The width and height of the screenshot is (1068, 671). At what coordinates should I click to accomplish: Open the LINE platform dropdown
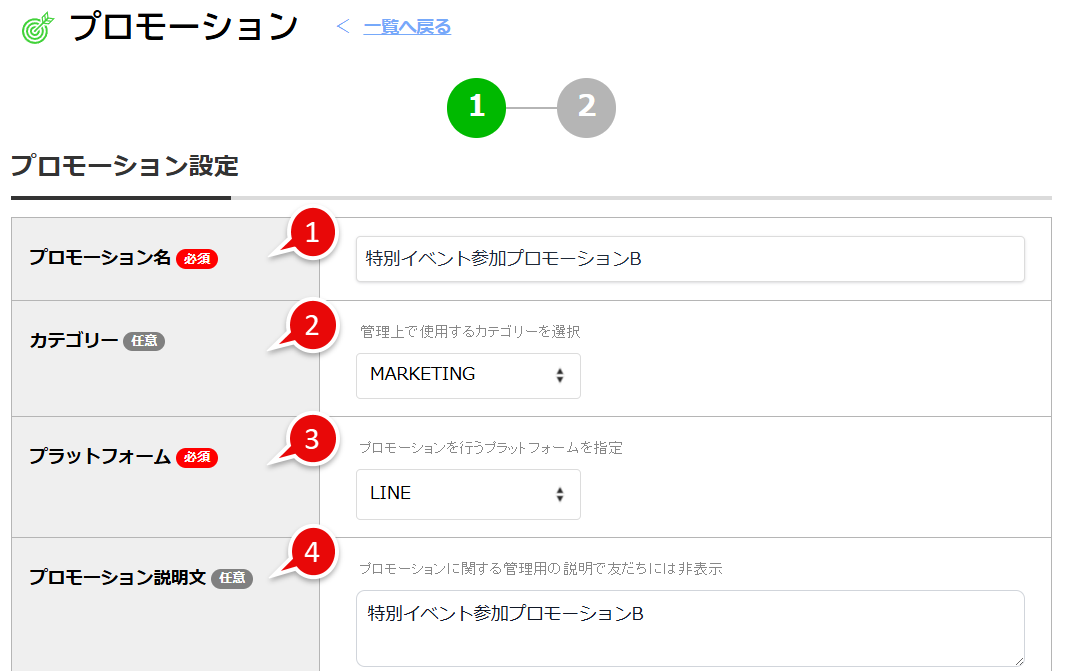point(468,493)
